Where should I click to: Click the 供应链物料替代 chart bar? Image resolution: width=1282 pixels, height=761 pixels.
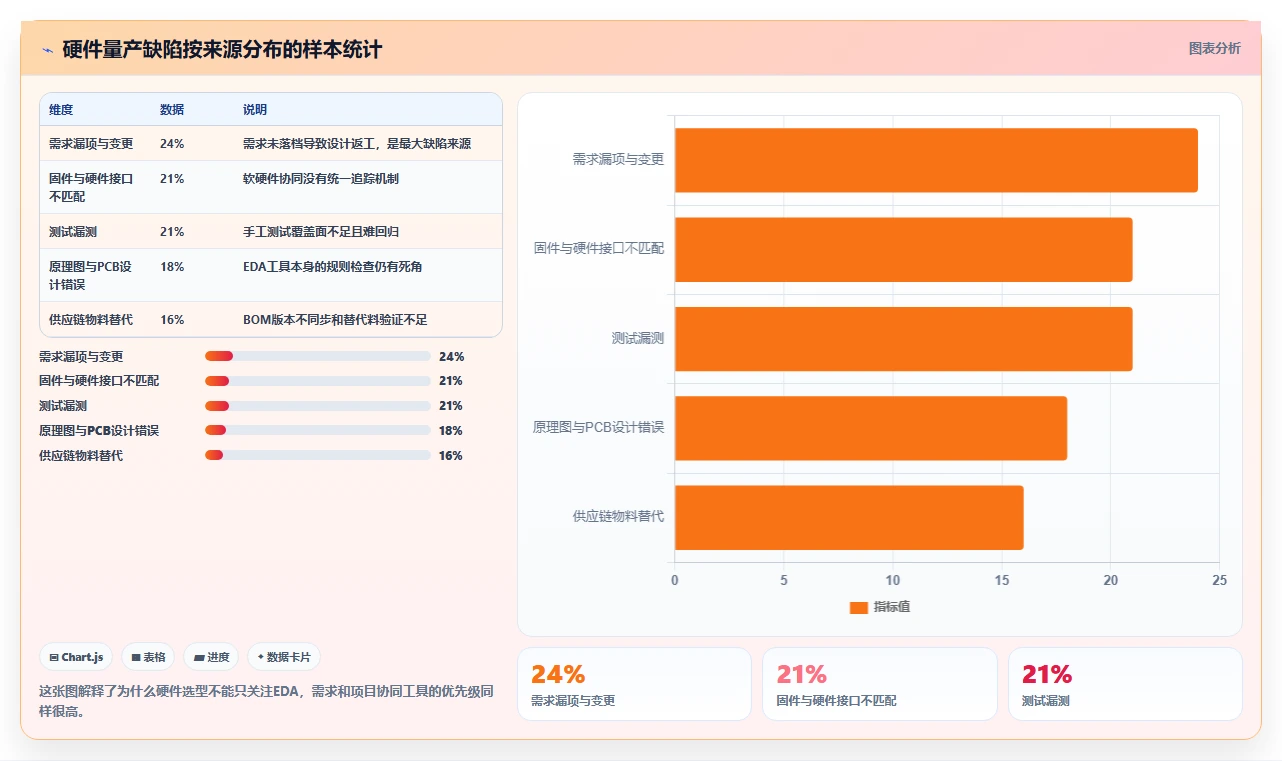[849, 517]
